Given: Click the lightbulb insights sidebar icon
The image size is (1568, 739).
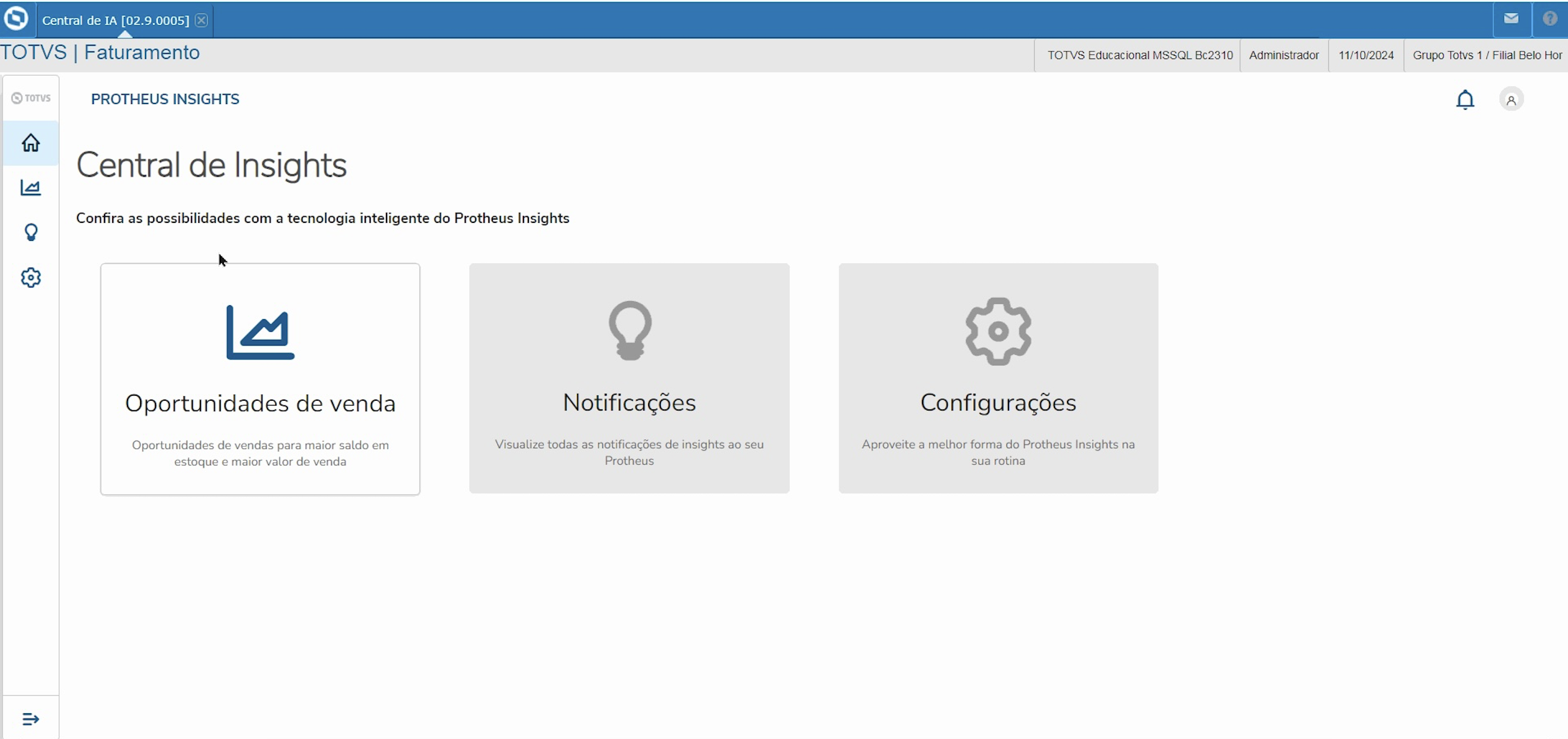Looking at the screenshot, I should click(31, 233).
